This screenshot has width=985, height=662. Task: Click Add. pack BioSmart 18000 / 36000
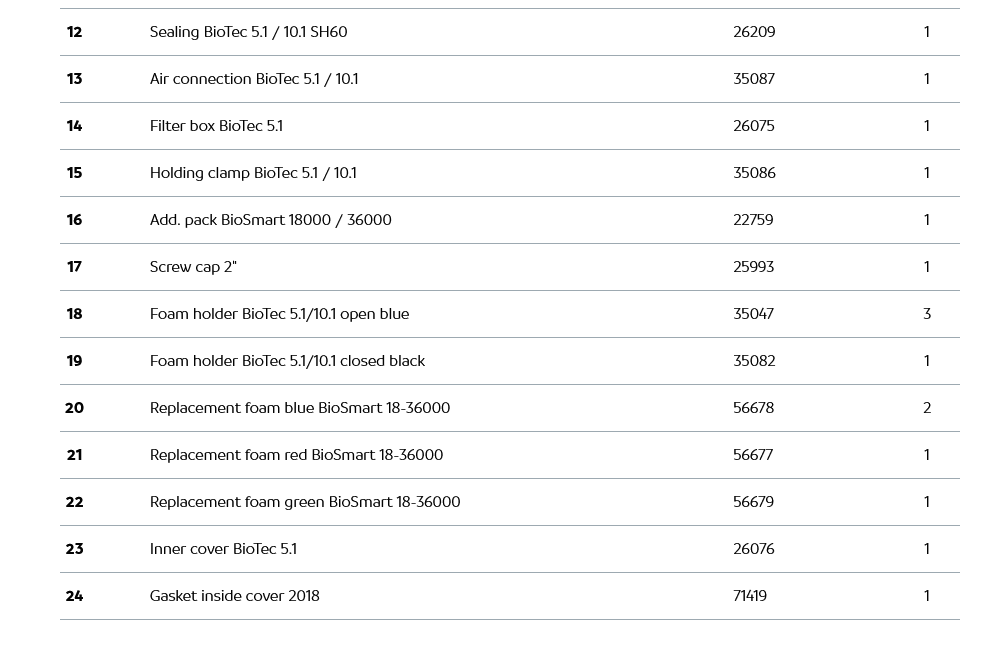(270, 220)
